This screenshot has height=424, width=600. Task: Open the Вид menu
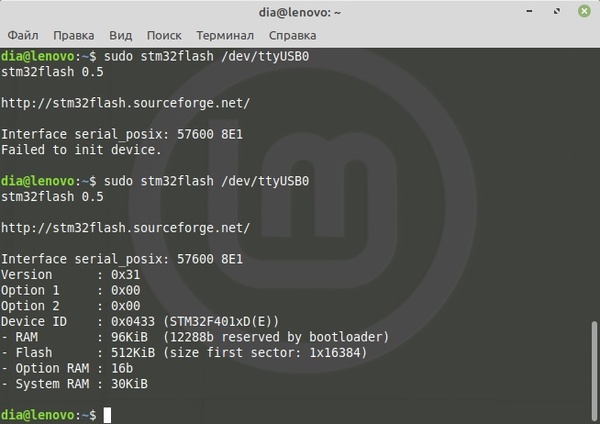pyautogui.click(x=119, y=34)
